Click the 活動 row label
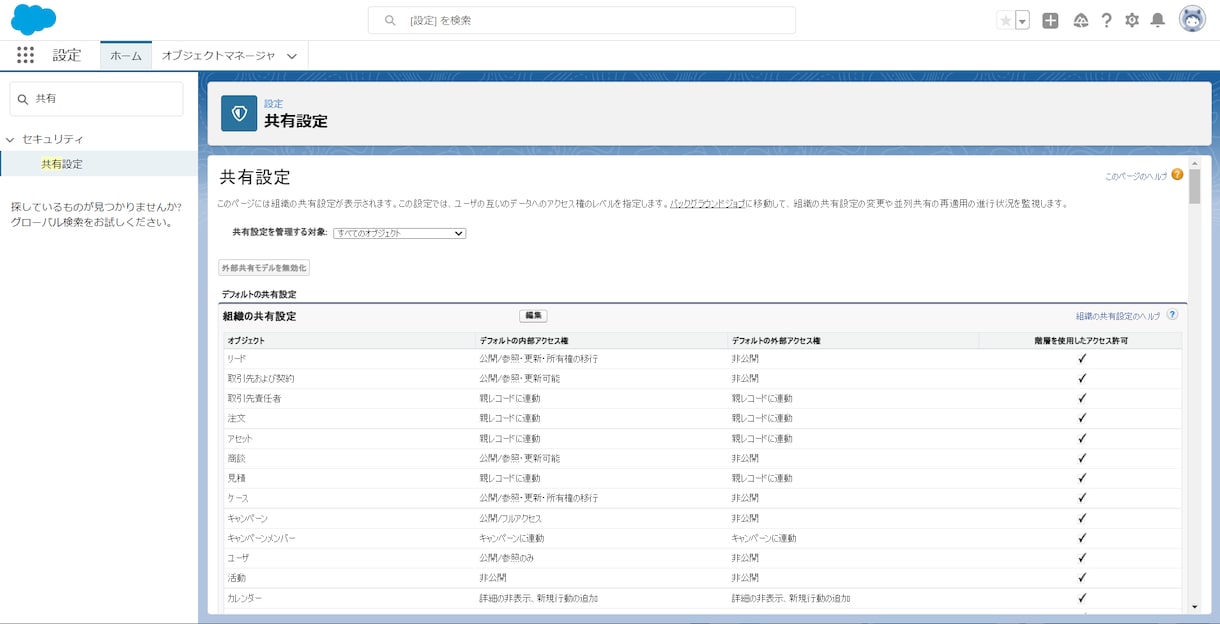Viewport: 1220px width, 624px height. click(x=236, y=578)
